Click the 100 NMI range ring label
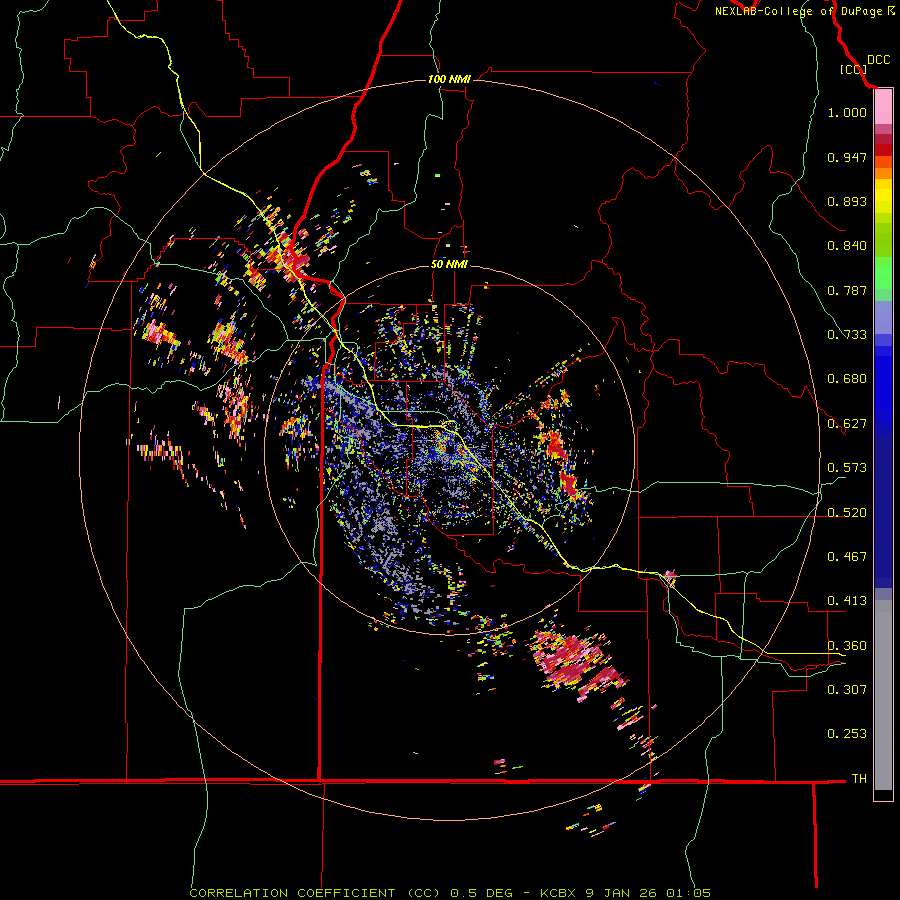The height and width of the screenshot is (900, 900). [x=449, y=79]
